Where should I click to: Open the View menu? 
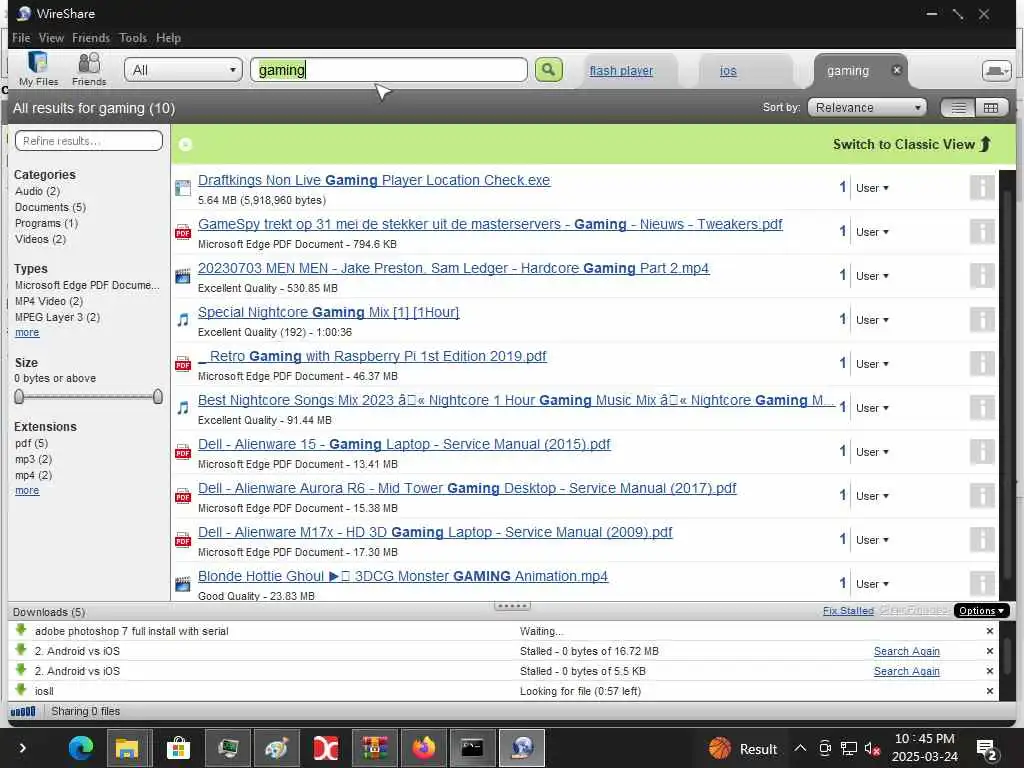coord(51,38)
